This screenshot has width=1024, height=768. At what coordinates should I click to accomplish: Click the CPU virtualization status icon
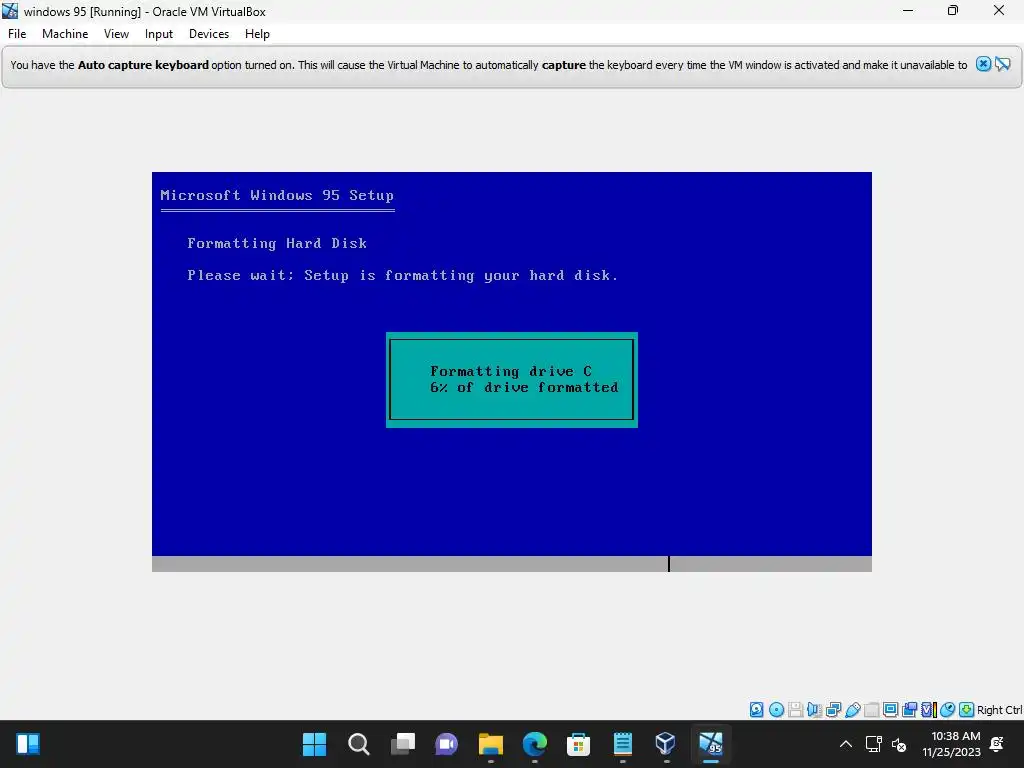click(x=929, y=709)
